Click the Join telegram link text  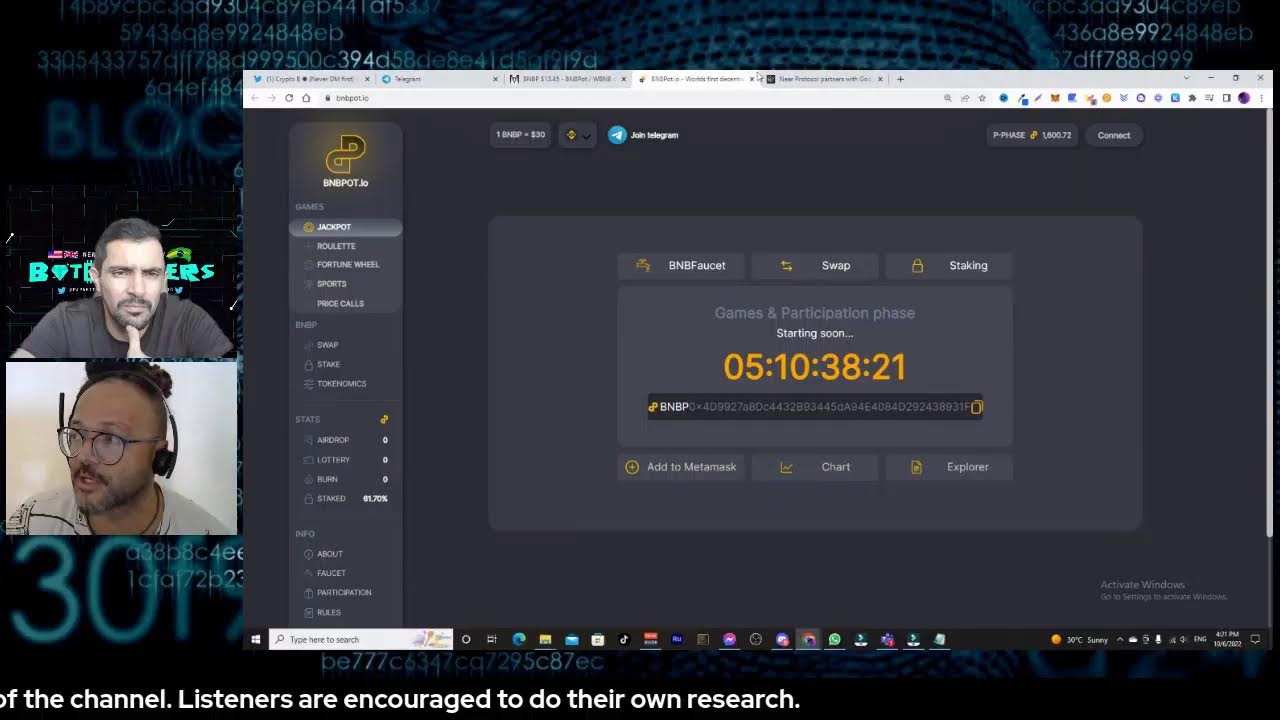tap(654, 135)
